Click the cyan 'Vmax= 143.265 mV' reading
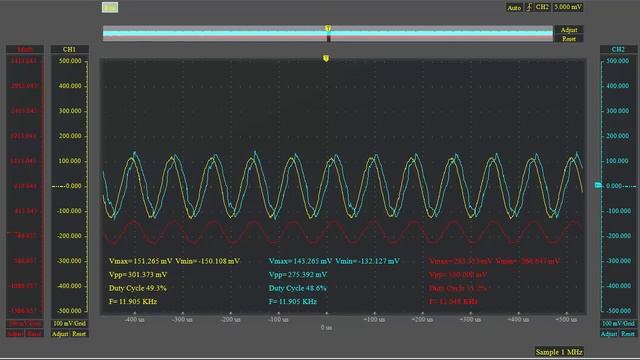 coord(300,261)
